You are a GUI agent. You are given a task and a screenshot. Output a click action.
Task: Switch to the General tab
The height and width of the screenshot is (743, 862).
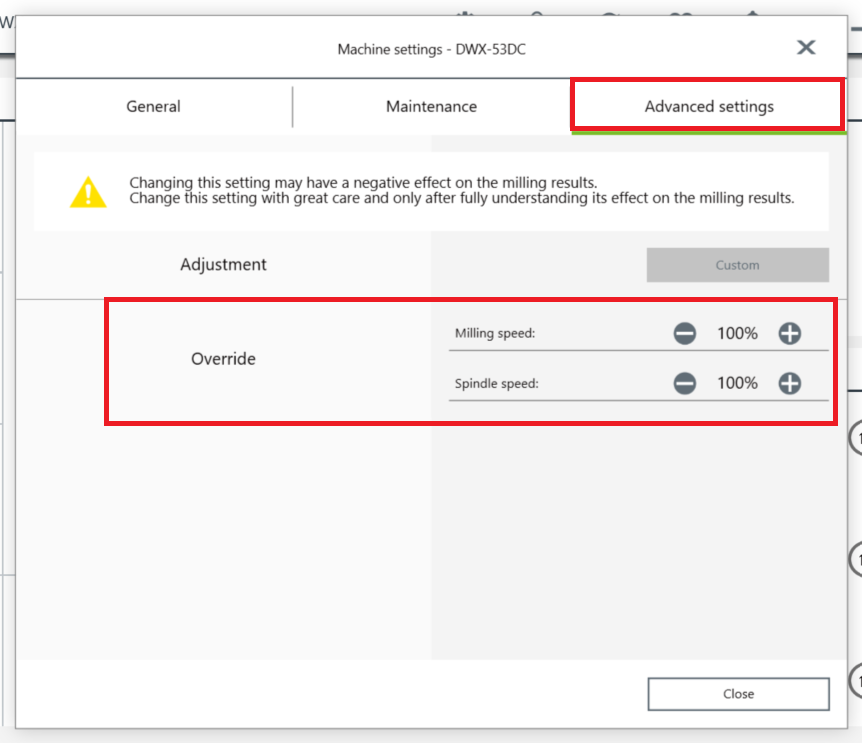pyautogui.click(x=153, y=106)
